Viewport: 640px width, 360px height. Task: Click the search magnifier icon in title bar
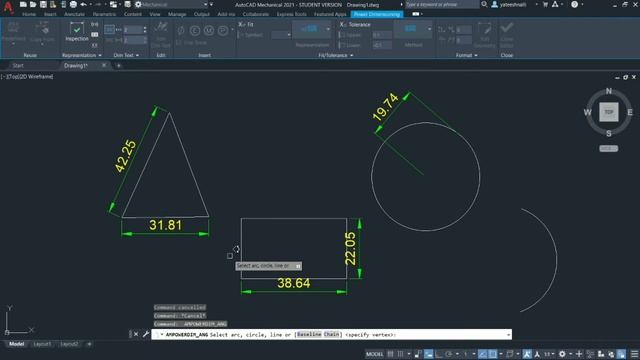tap(484, 4)
